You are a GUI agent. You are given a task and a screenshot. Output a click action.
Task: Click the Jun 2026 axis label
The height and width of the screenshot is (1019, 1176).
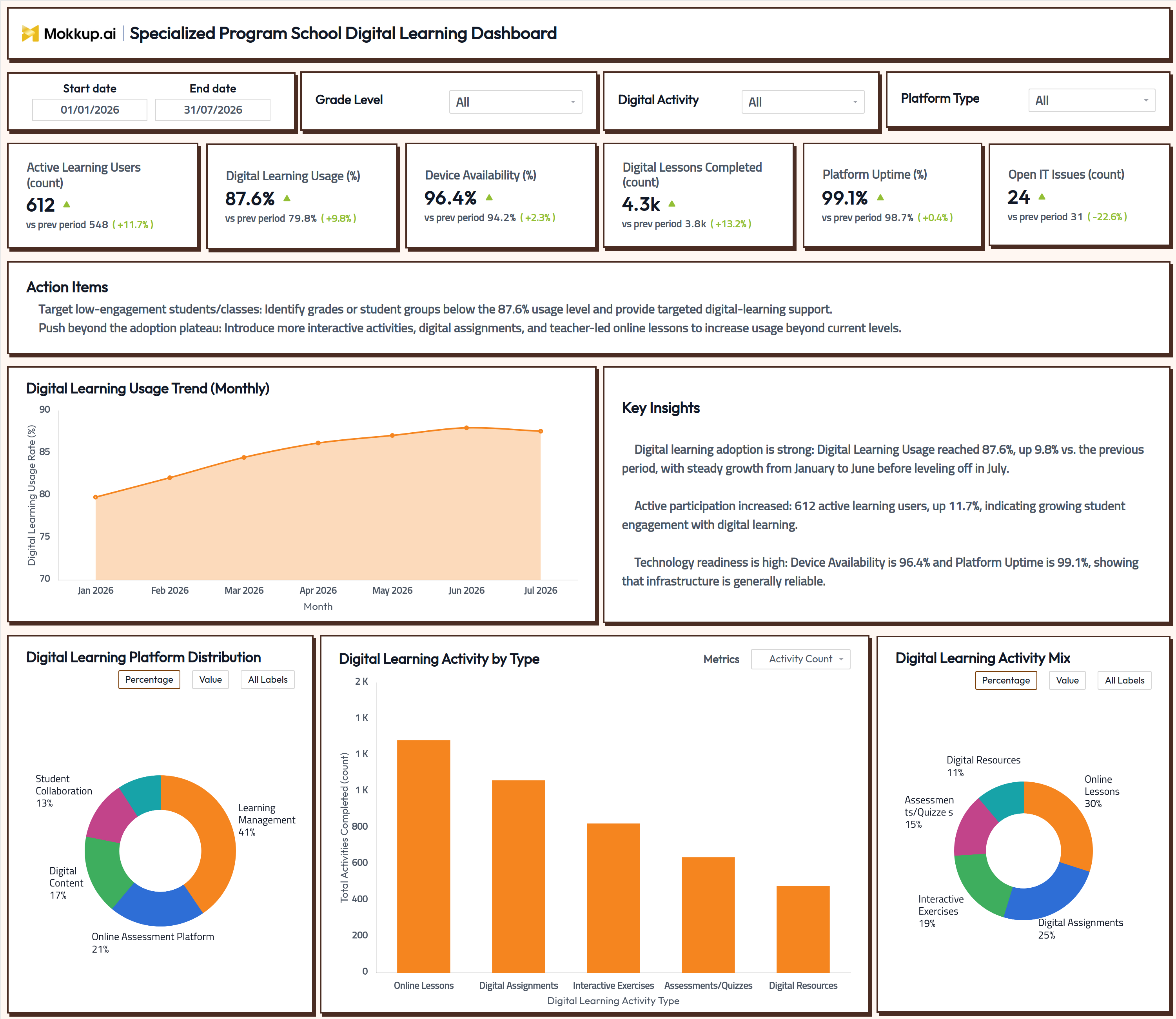pyautogui.click(x=466, y=590)
